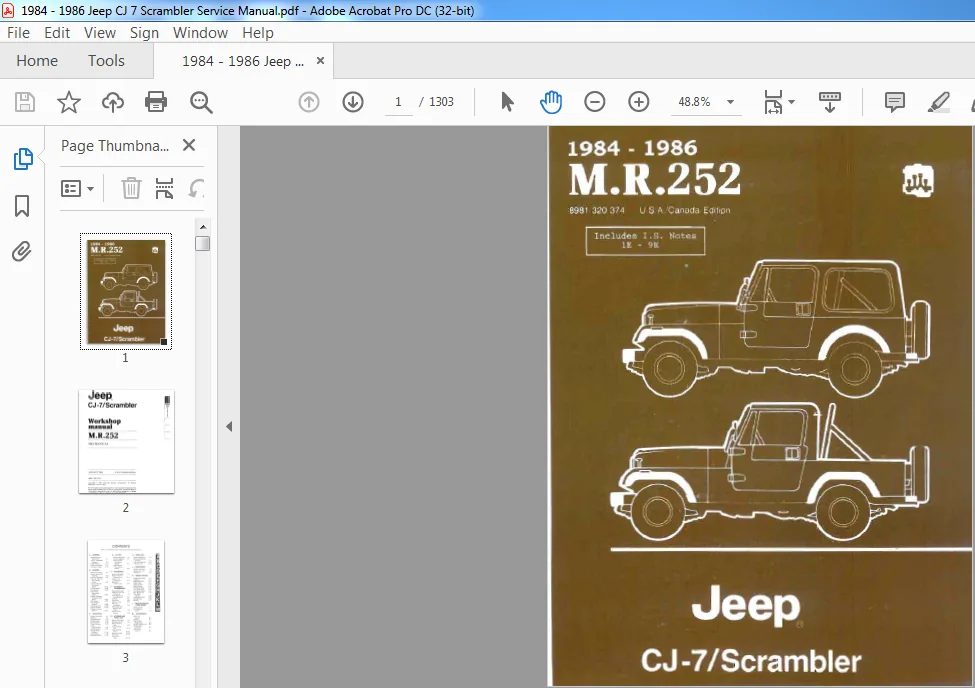Viewport: 975px width, 688px height.
Task: Switch to the Home tab
Action: tap(37, 61)
